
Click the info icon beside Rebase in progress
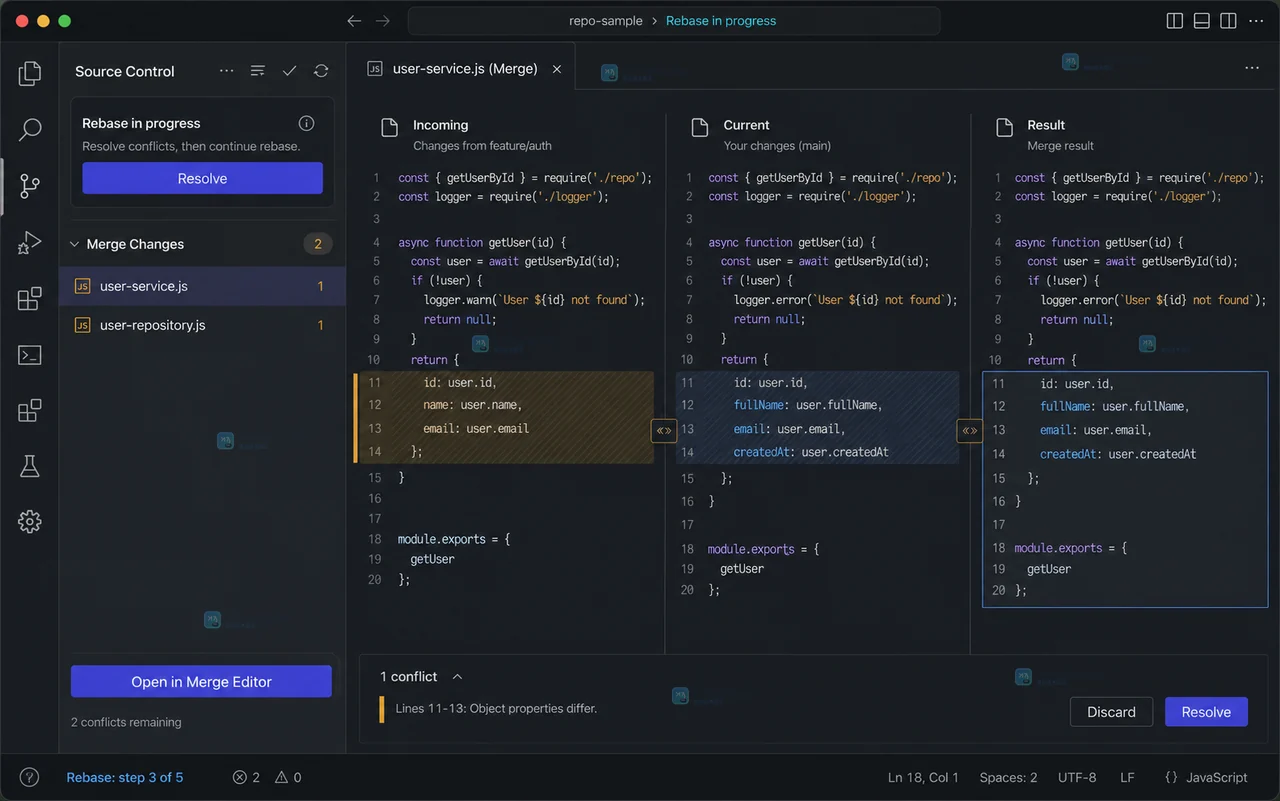click(307, 123)
